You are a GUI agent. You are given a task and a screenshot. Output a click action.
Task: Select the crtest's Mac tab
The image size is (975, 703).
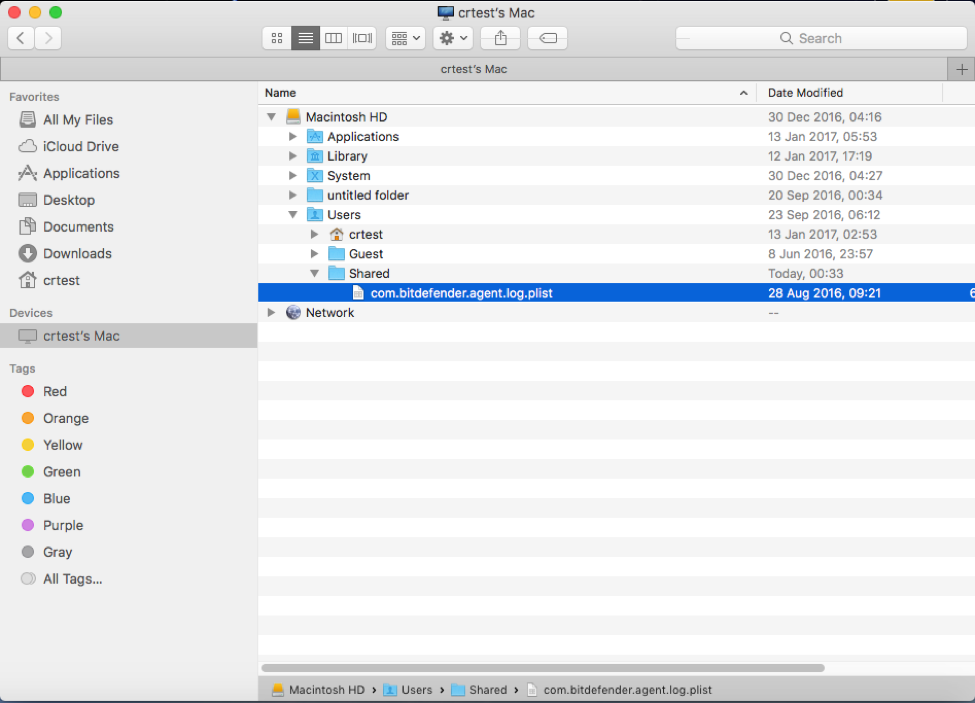point(474,69)
